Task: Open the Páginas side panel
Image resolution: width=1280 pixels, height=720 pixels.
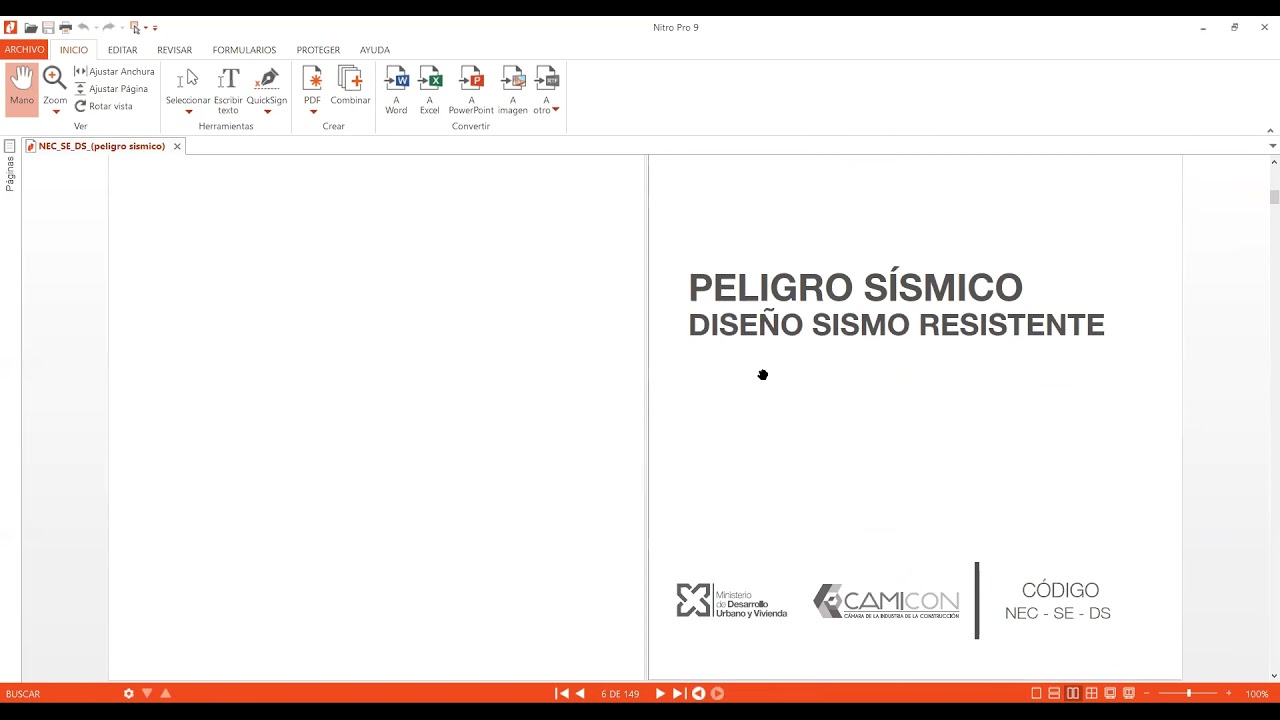Action: pyautogui.click(x=10, y=166)
